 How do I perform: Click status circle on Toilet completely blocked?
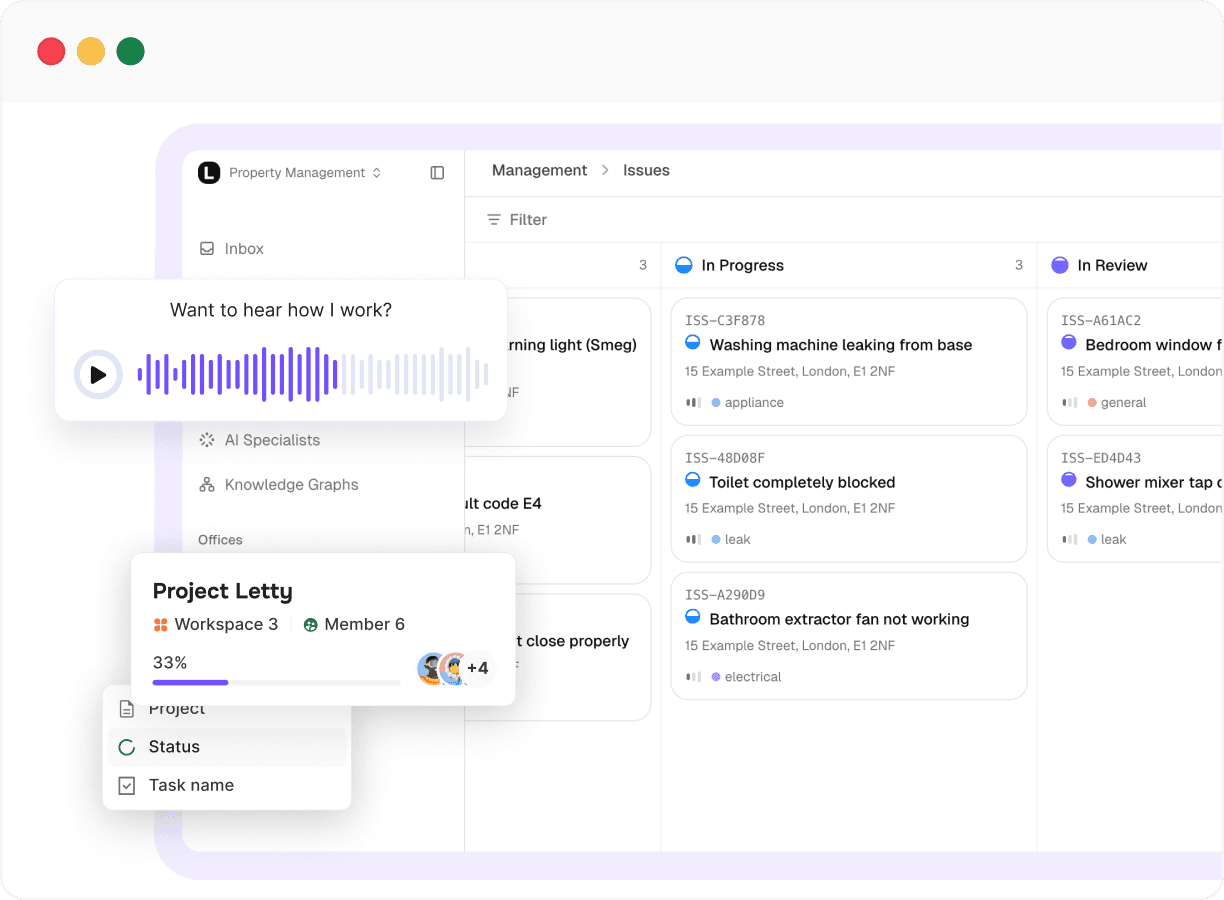693,481
